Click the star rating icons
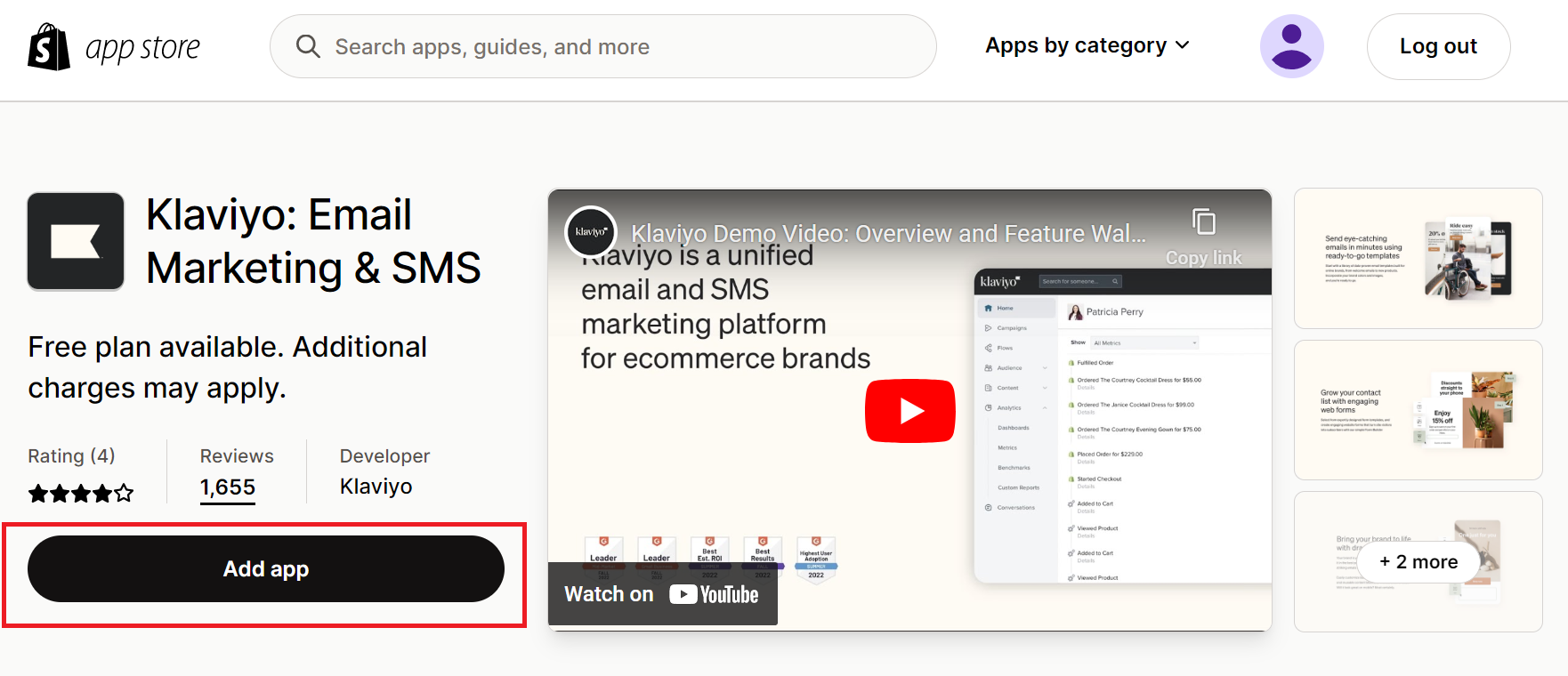Screen dimensions: 1568x676 click(81, 493)
